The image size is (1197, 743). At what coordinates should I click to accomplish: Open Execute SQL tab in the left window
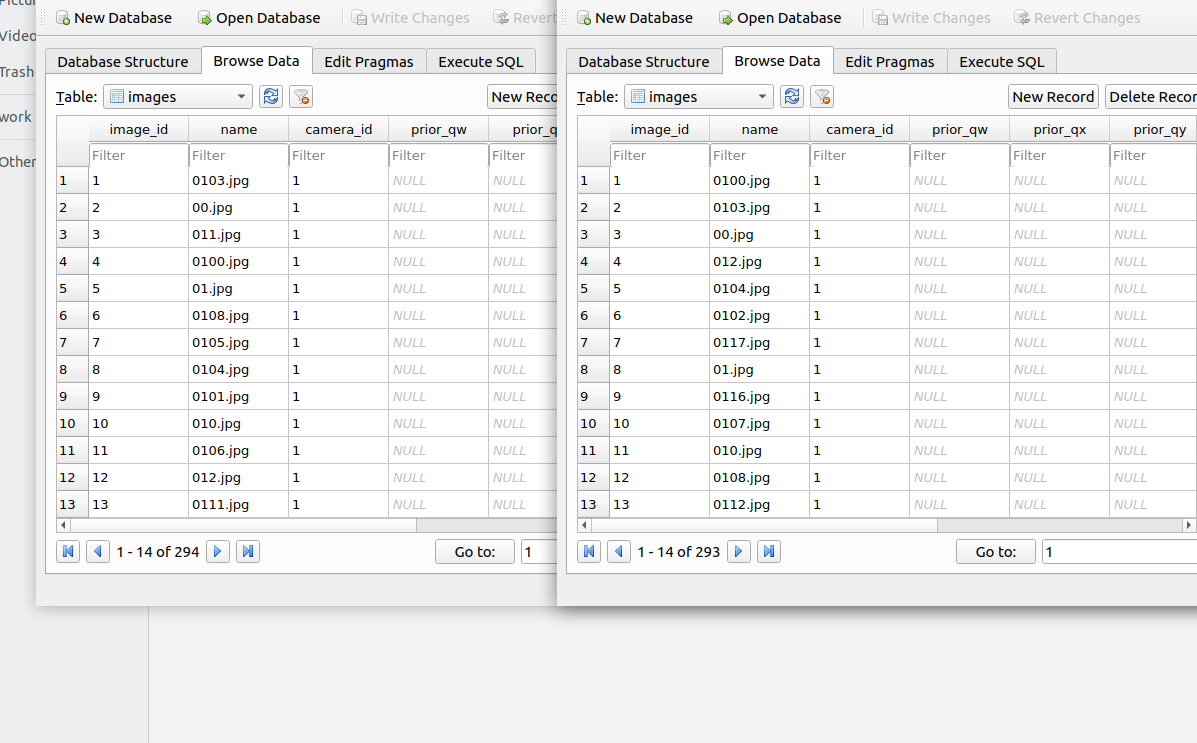coord(481,61)
